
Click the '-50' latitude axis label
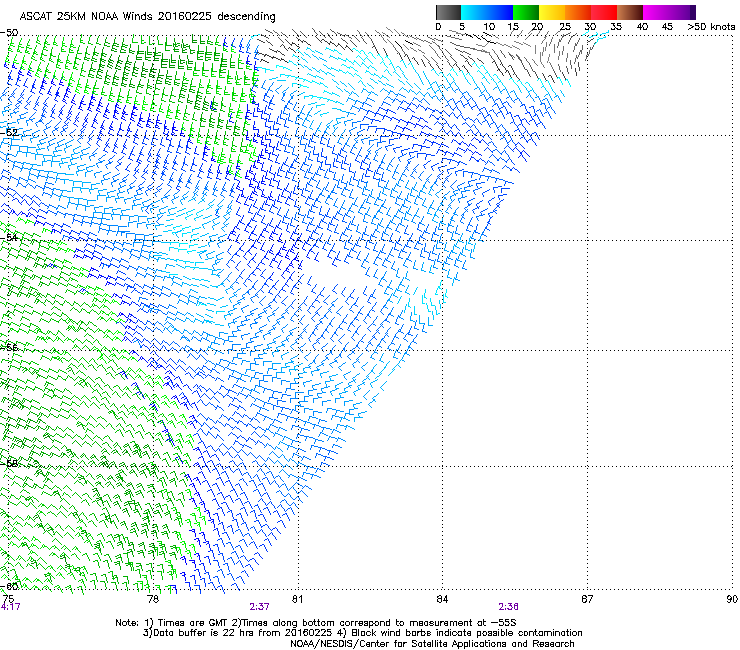9,33
